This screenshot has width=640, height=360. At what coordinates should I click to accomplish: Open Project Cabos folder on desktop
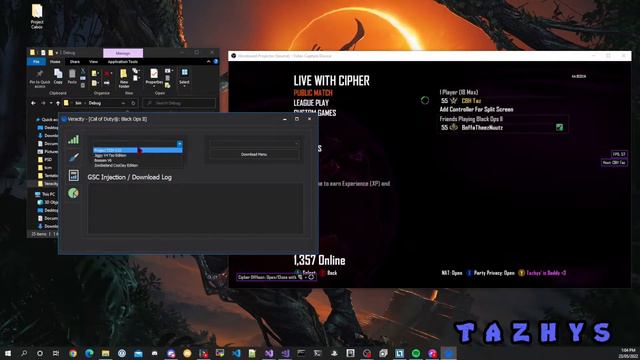[x=37, y=16]
